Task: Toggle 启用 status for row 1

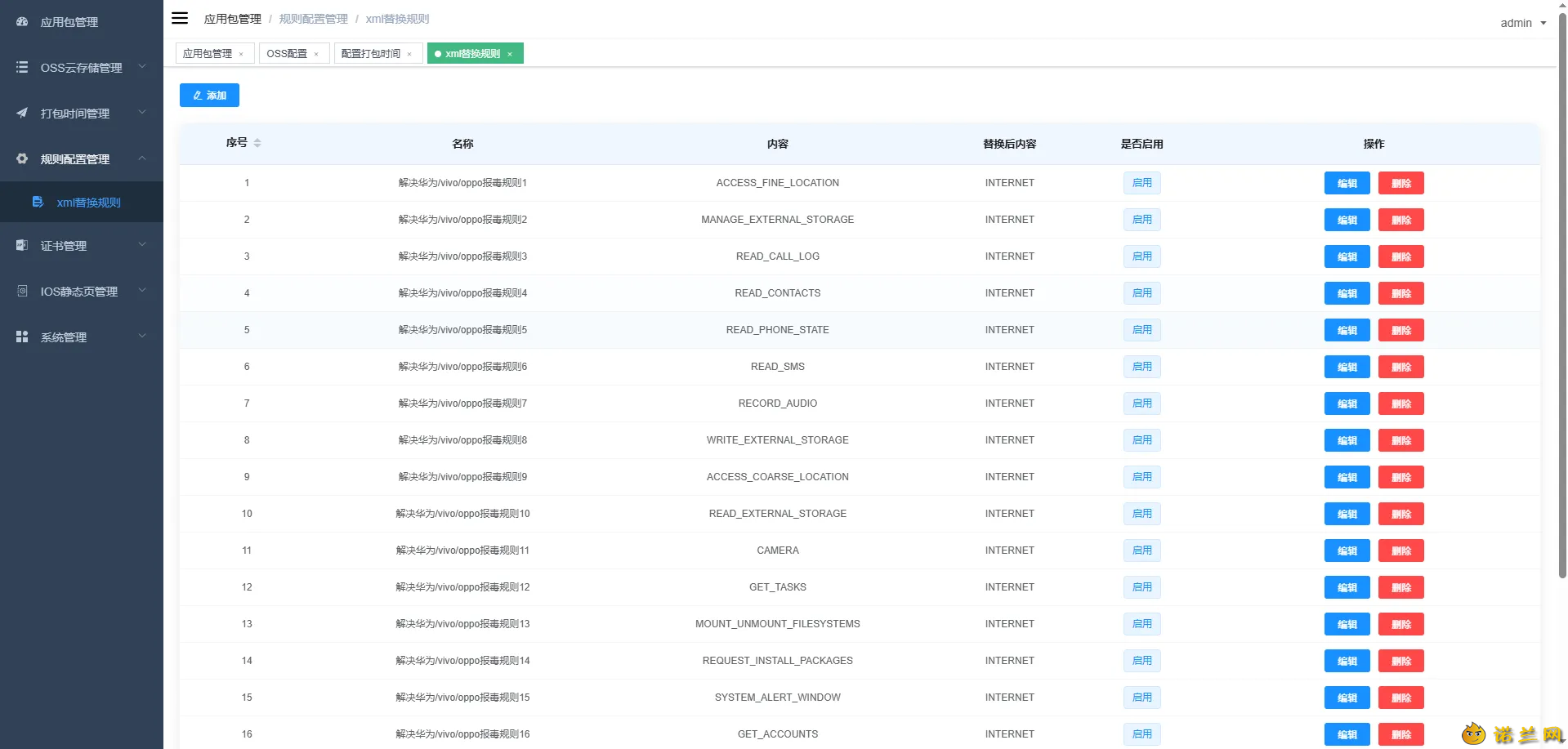Action: click(x=1141, y=183)
